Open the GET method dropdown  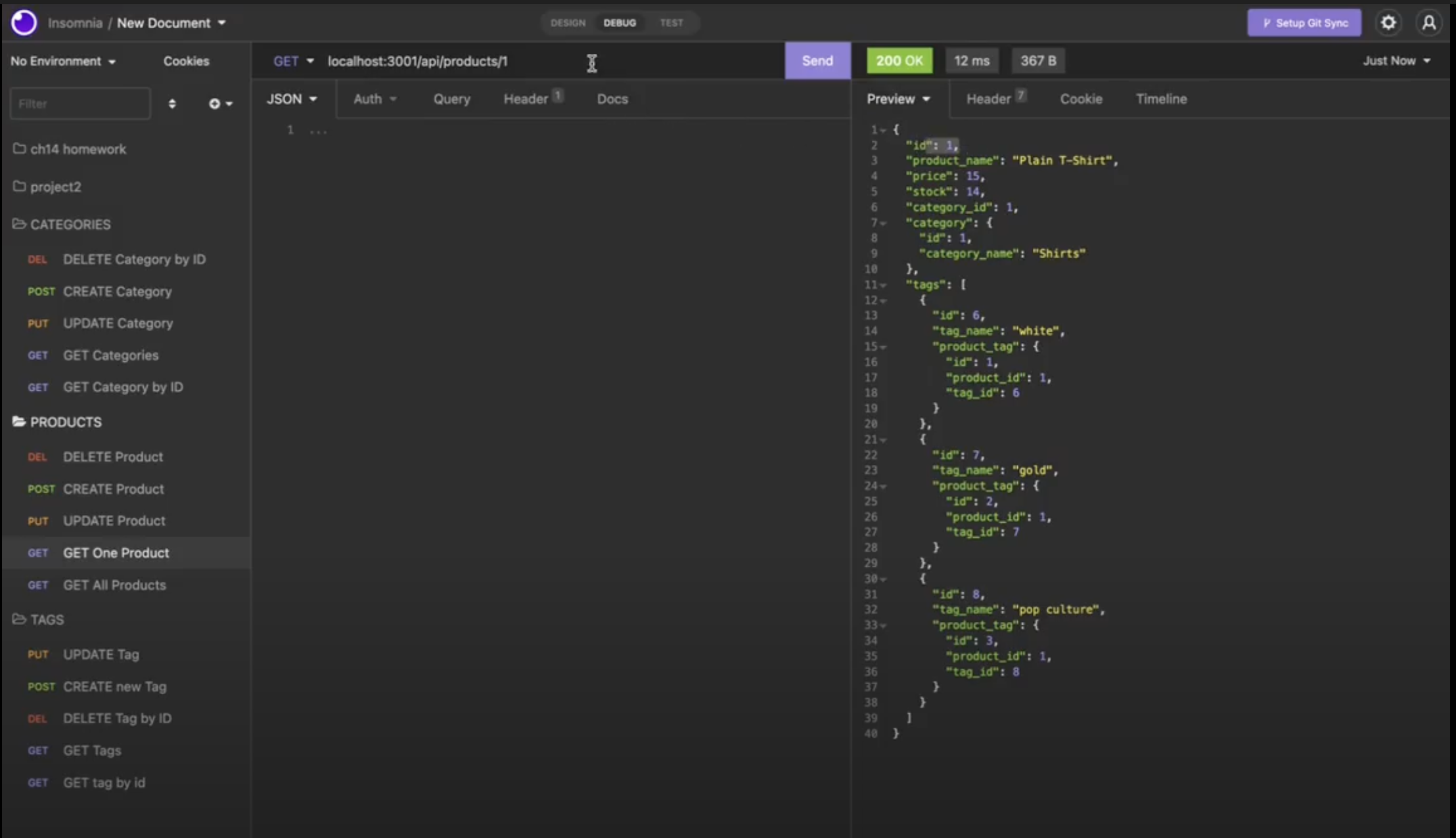coord(293,61)
